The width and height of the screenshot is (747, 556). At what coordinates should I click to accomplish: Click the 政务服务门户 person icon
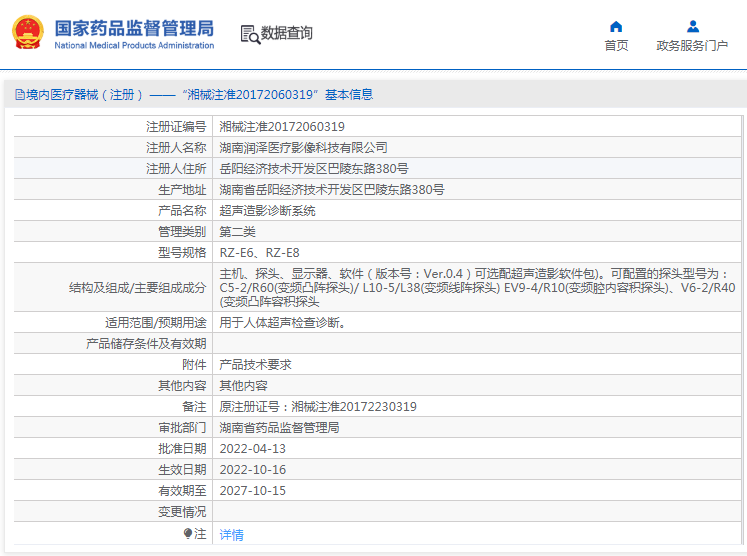(x=692, y=26)
